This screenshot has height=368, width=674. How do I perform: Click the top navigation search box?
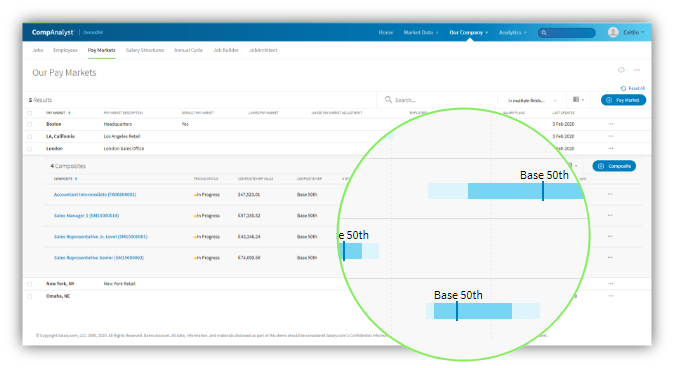(x=567, y=33)
